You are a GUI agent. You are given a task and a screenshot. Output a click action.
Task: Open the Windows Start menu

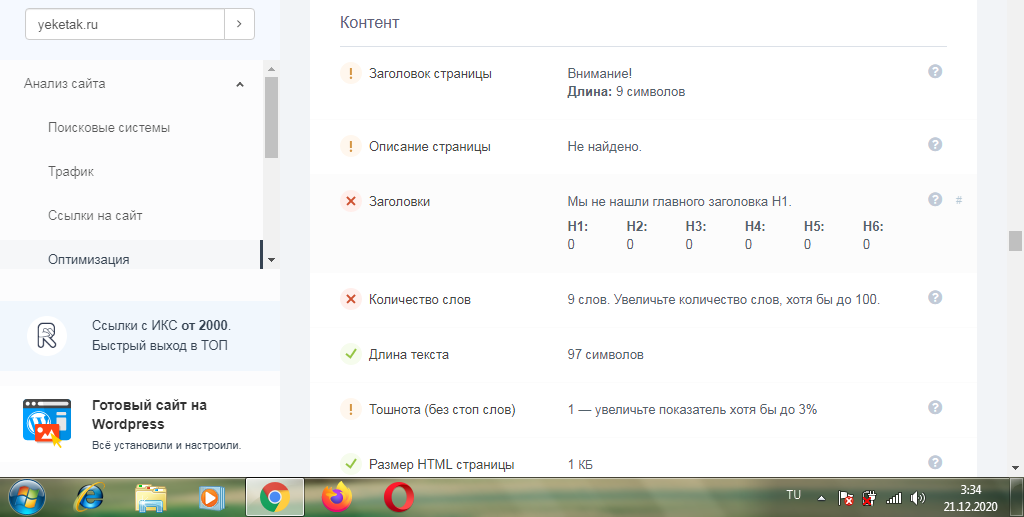coord(26,498)
